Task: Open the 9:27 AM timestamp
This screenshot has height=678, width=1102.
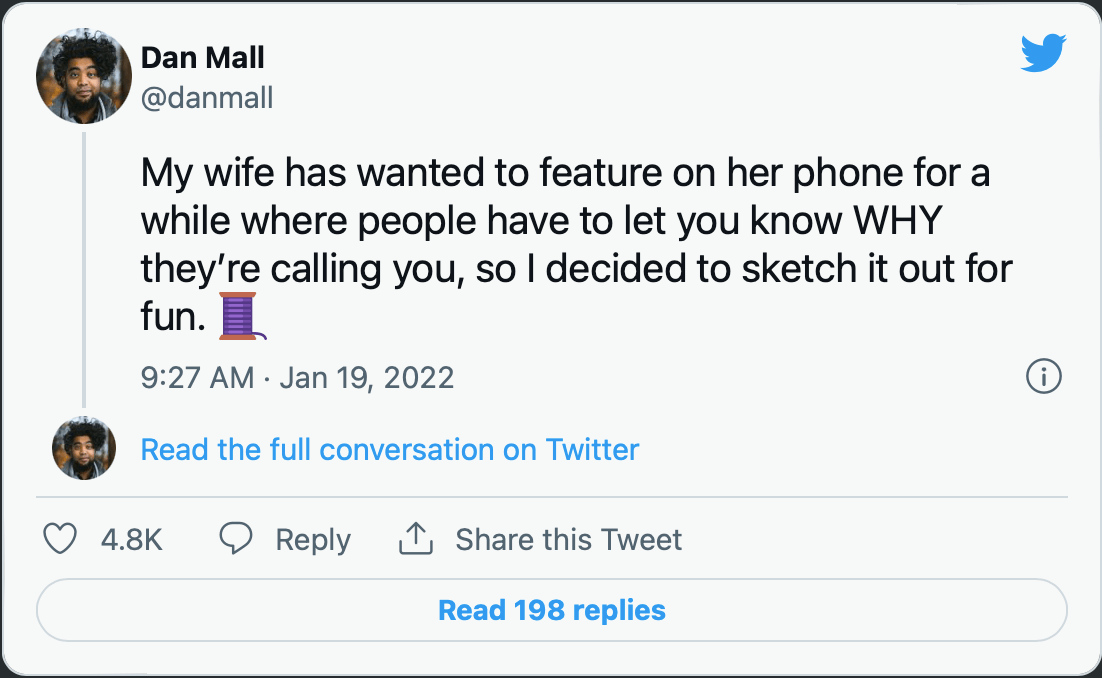Action: 197,377
